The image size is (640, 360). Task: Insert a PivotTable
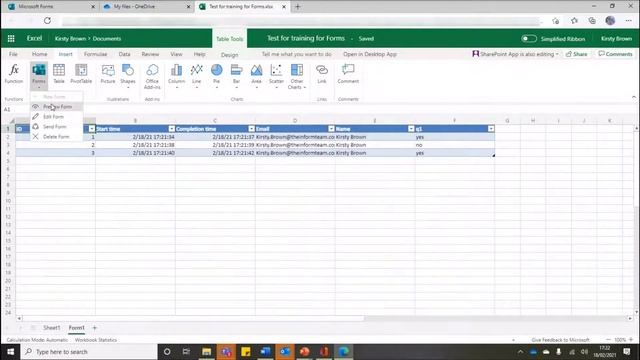[x=81, y=74]
